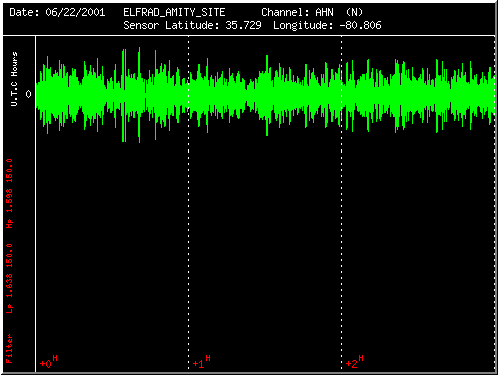Screen dimensions: 498x375
Task: Click the date text 06/22/2001
Action: (75, 13)
